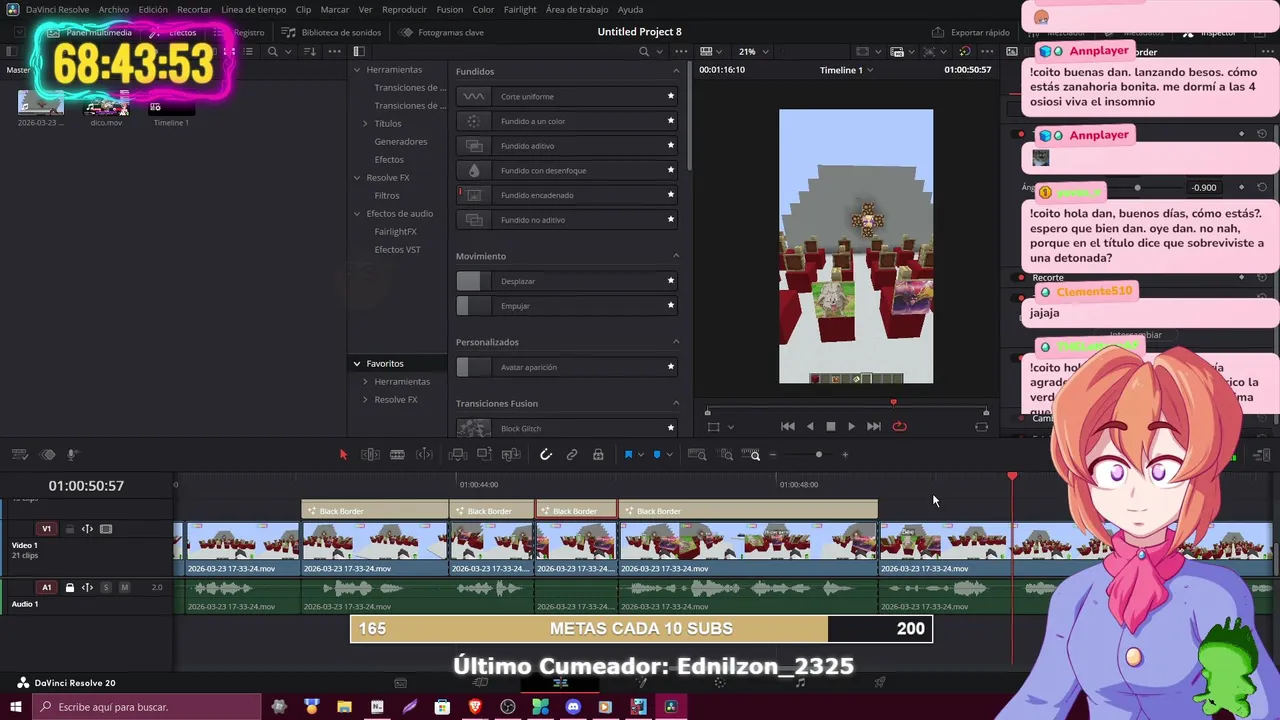Image resolution: width=1280 pixels, height=720 pixels.
Task: Activate the Trim Edit mode tool
Action: (370, 455)
